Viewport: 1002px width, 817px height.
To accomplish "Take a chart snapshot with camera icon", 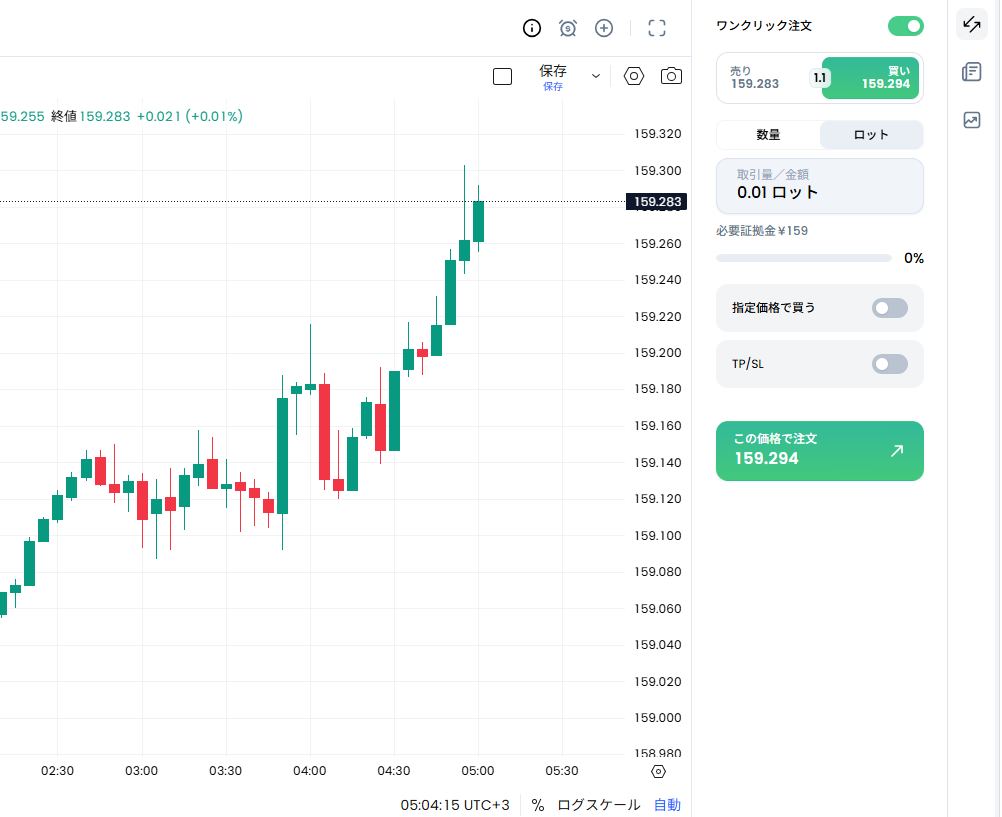I will (x=671, y=76).
